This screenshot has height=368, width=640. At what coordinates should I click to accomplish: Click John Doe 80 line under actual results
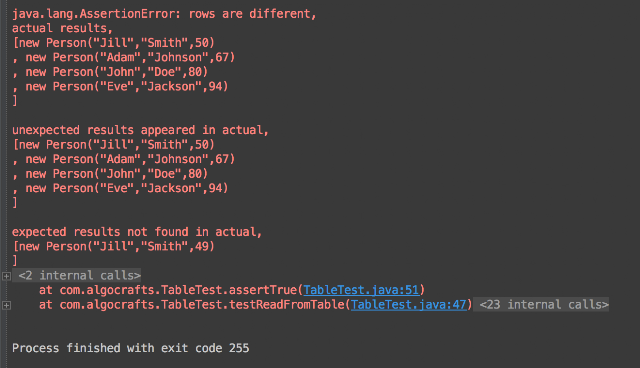pos(110,72)
